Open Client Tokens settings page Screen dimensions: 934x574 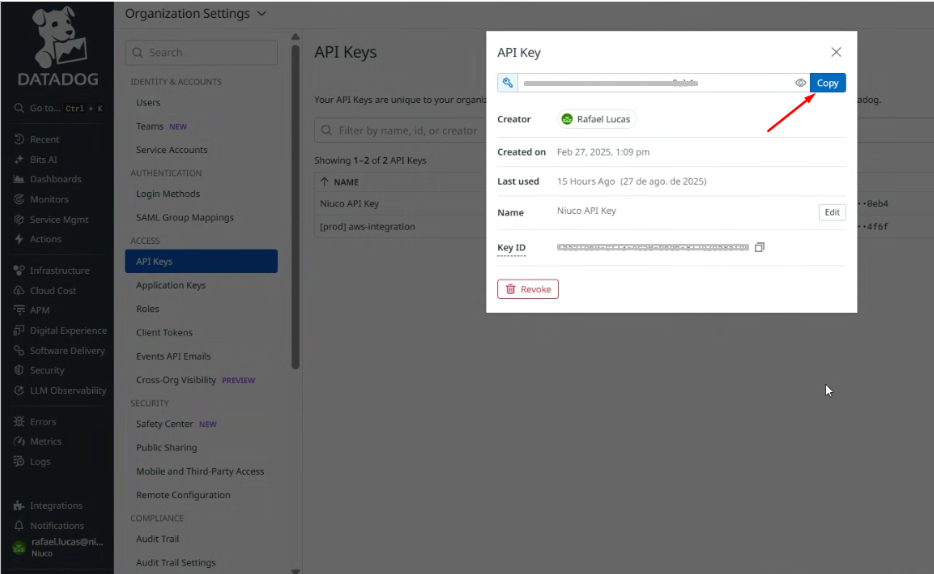click(164, 333)
